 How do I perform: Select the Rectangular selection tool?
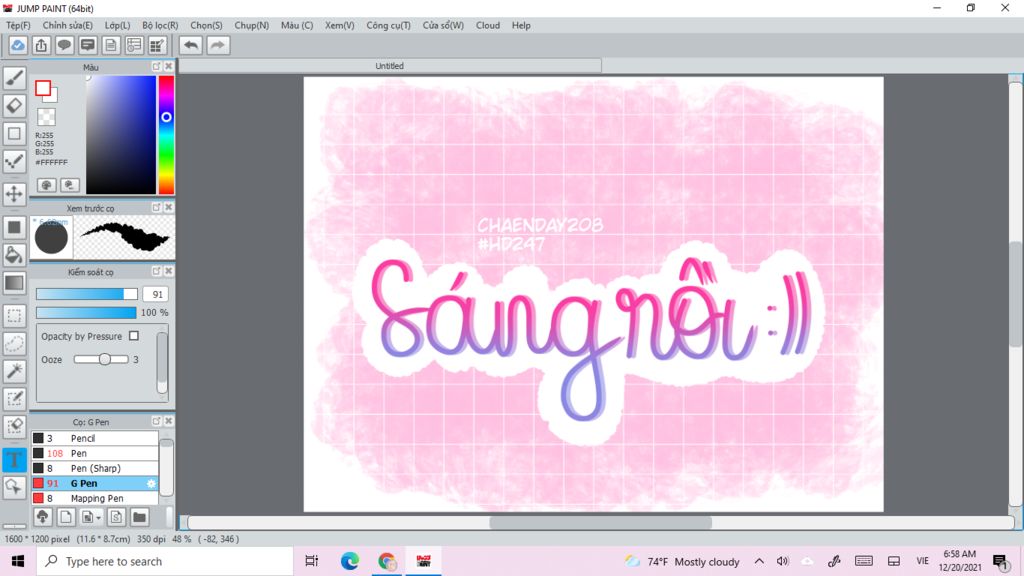pos(14,315)
